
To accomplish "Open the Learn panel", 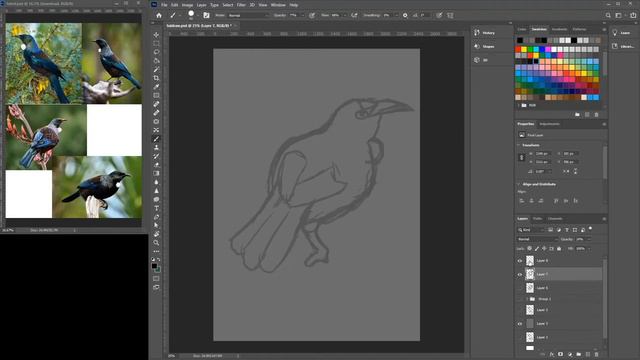I will (x=621, y=33).
